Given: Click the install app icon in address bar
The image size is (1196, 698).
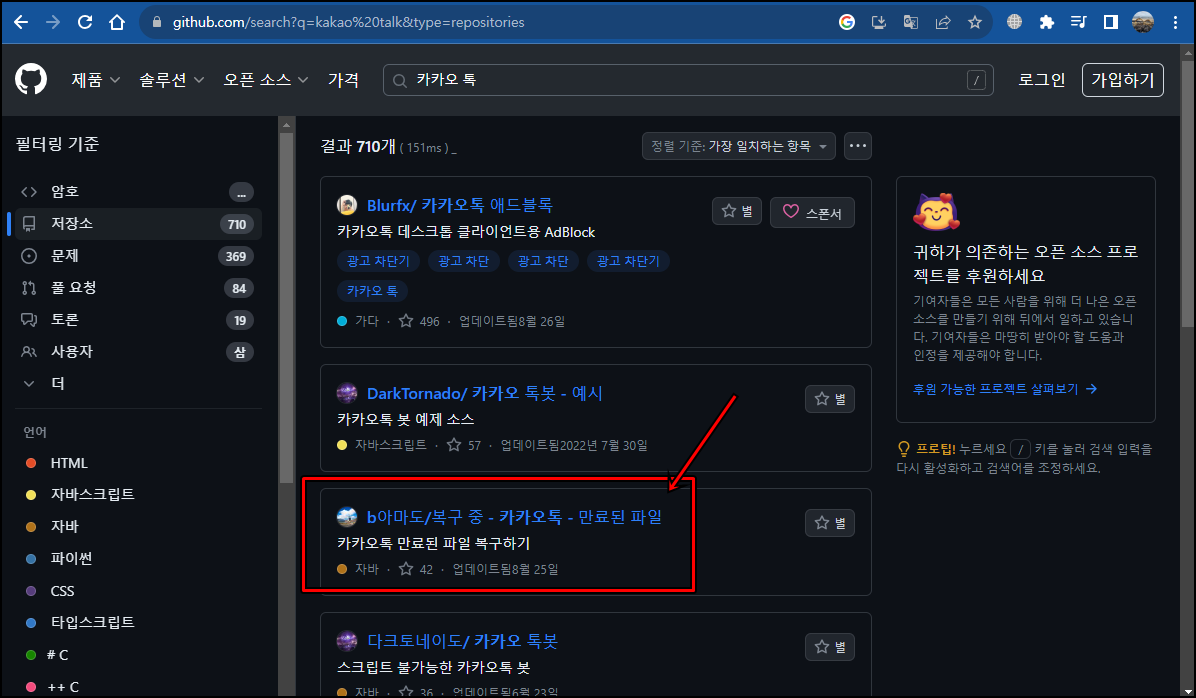Looking at the screenshot, I should point(879,22).
